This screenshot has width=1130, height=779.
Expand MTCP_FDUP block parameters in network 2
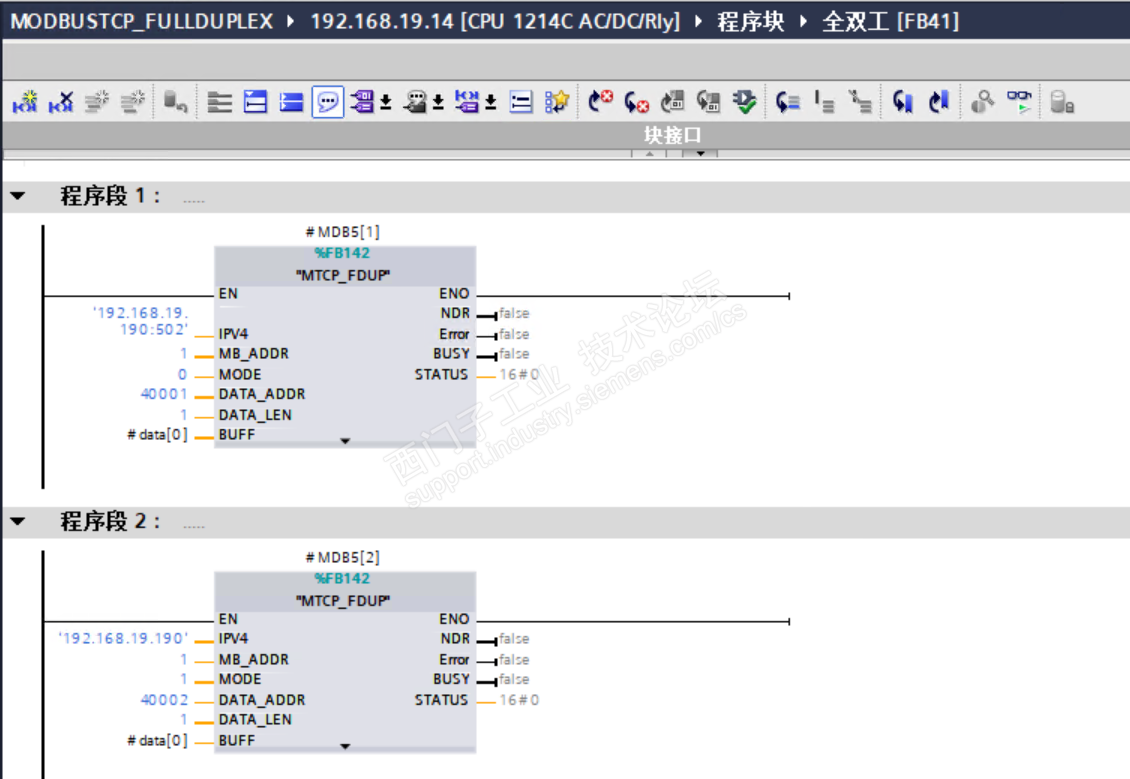point(345,747)
